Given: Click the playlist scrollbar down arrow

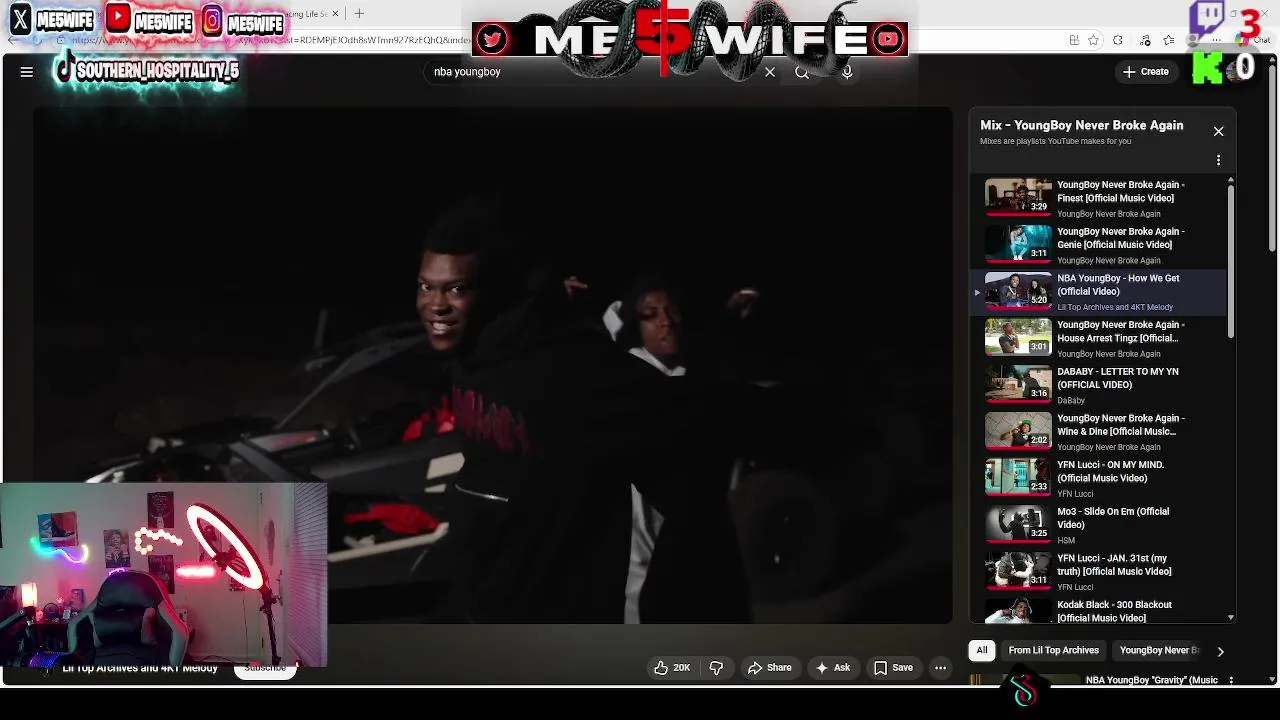Looking at the screenshot, I should point(1231,618).
